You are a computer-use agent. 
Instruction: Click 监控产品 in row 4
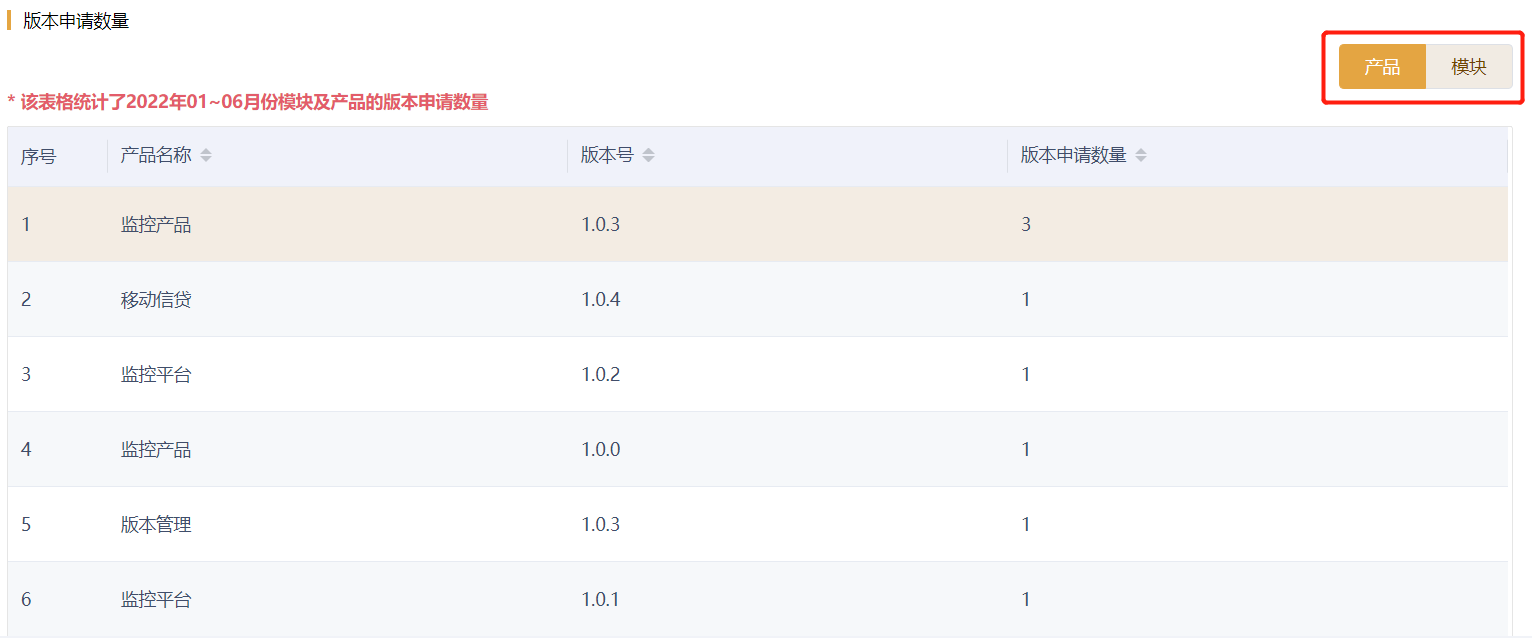click(156, 450)
